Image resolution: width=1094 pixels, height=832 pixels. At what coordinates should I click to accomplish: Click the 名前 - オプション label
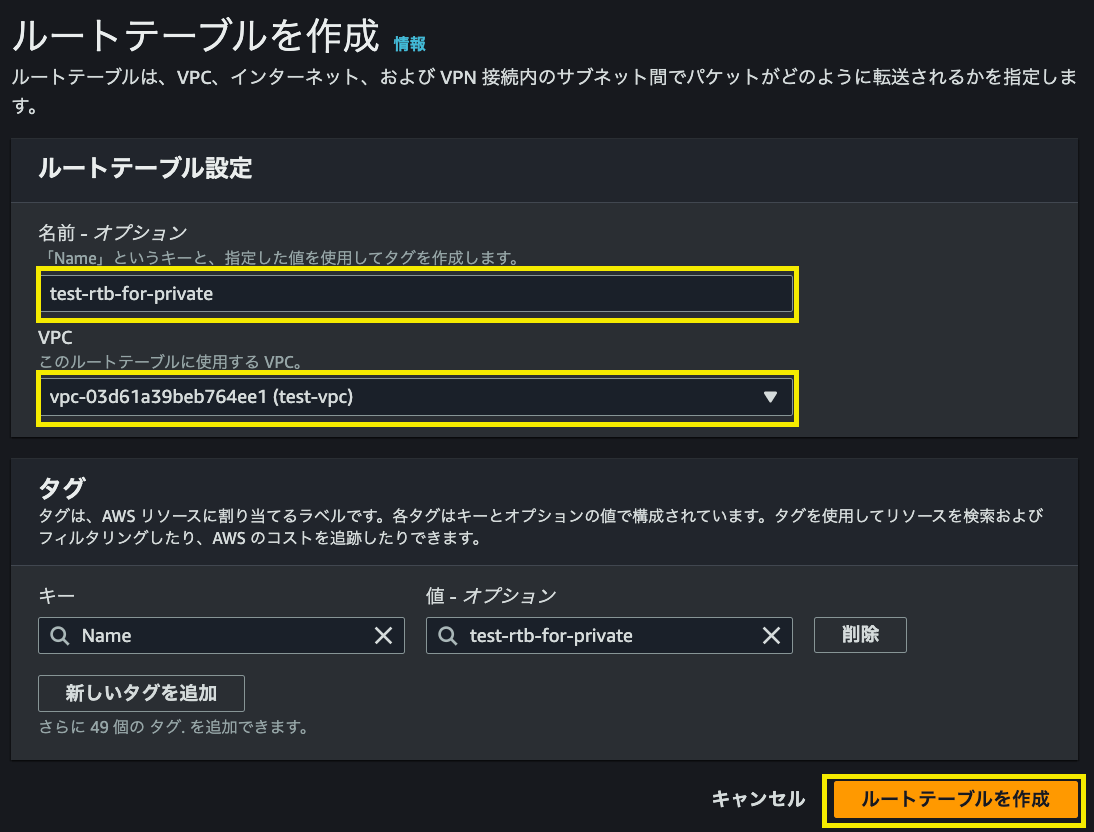[x=113, y=232]
